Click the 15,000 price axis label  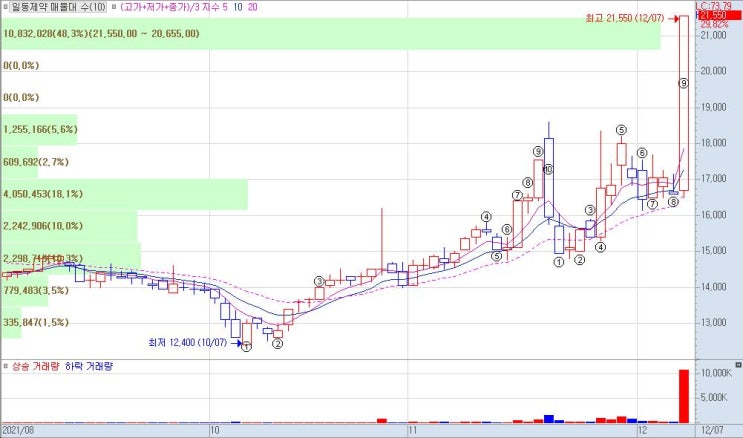click(713, 250)
